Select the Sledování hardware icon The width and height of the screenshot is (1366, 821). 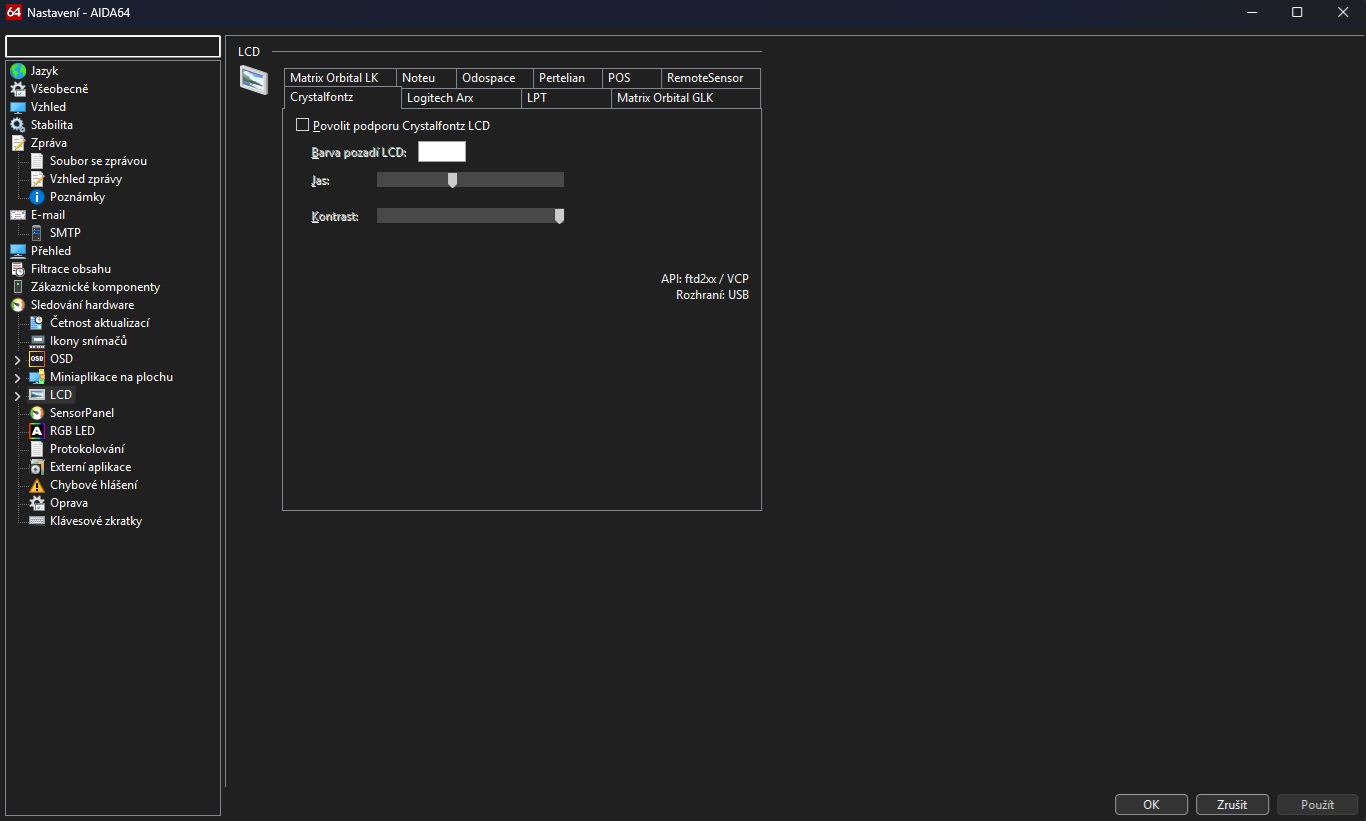pyautogui.click(x=17, y=305)
